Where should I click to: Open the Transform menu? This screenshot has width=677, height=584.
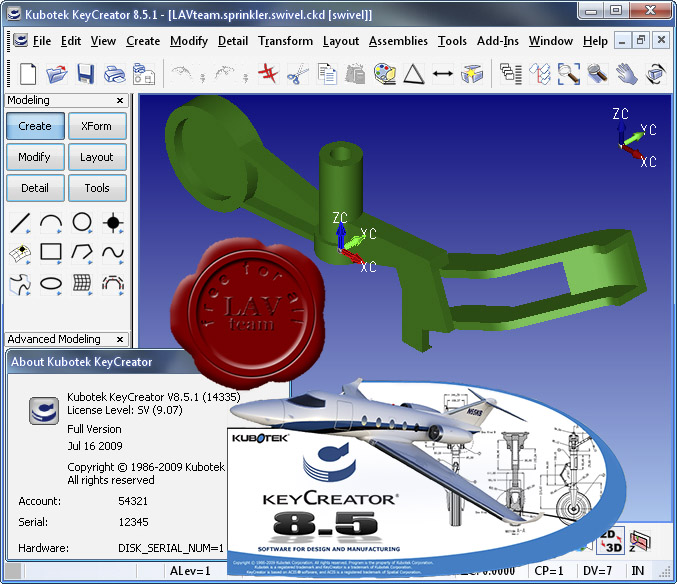(285, 41)
